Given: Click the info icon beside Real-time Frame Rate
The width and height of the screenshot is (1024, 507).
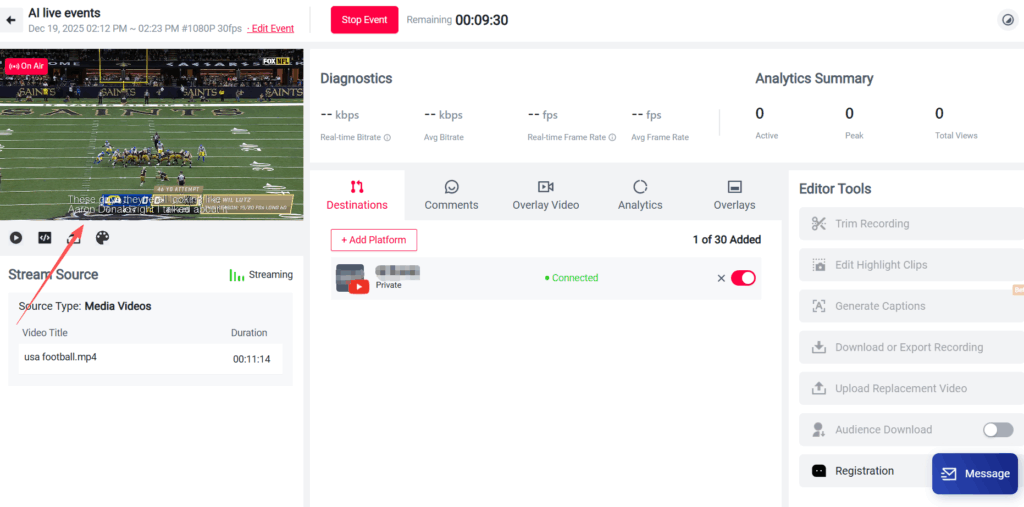Looking at the screenshot, I should [x=612, y=138].
